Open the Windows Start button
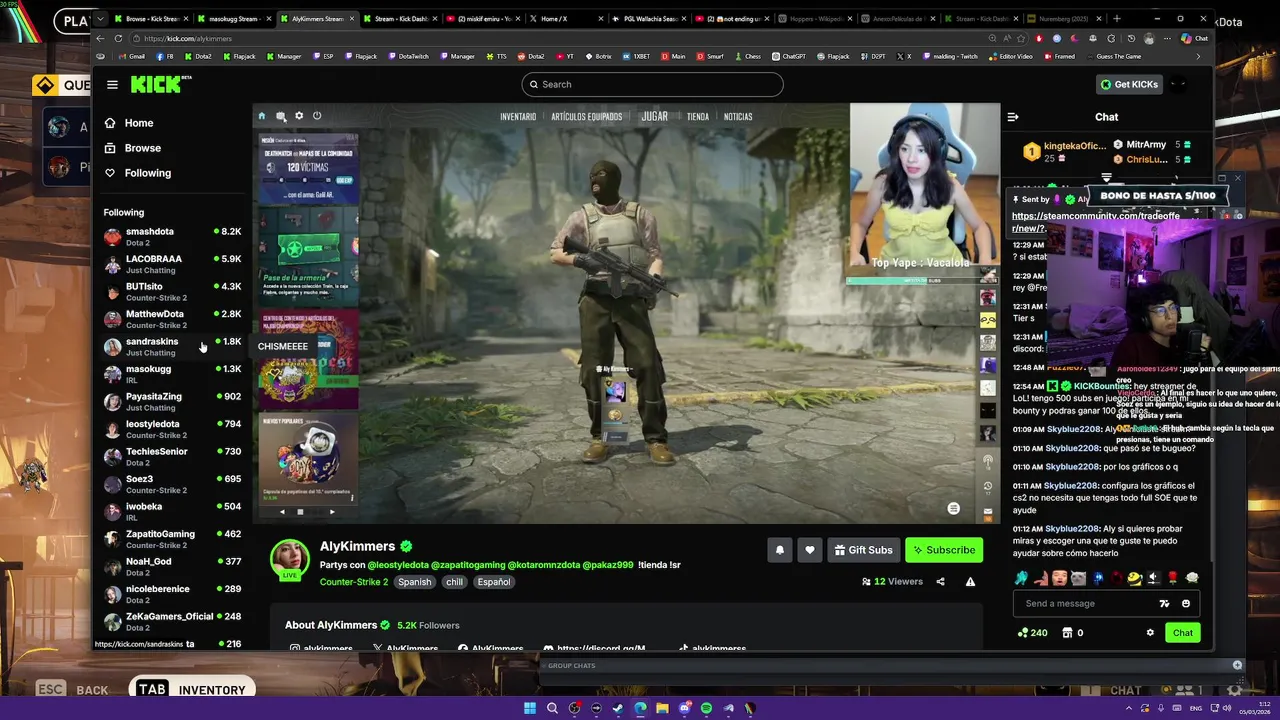 click(x=530, y=708)
